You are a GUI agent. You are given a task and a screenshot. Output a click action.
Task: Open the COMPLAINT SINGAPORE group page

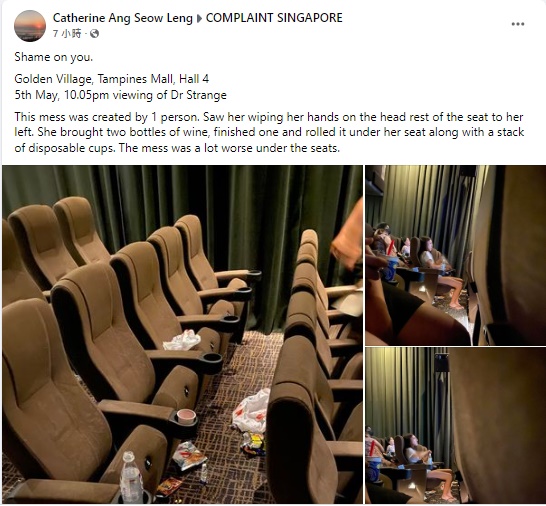click(274, 18)
